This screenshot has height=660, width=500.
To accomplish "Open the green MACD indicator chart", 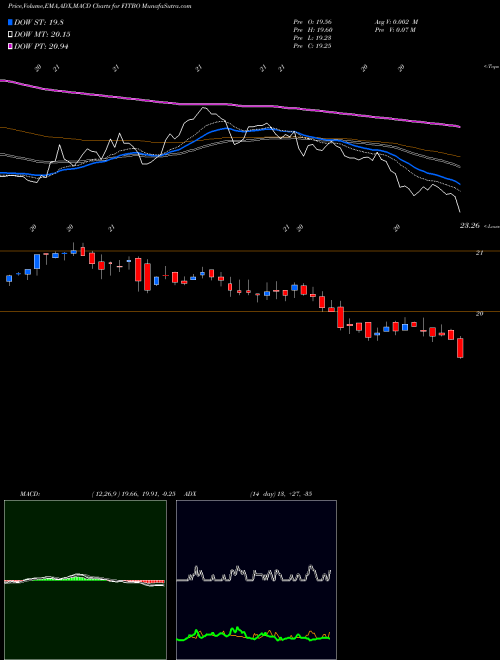I will pos(85,580).
